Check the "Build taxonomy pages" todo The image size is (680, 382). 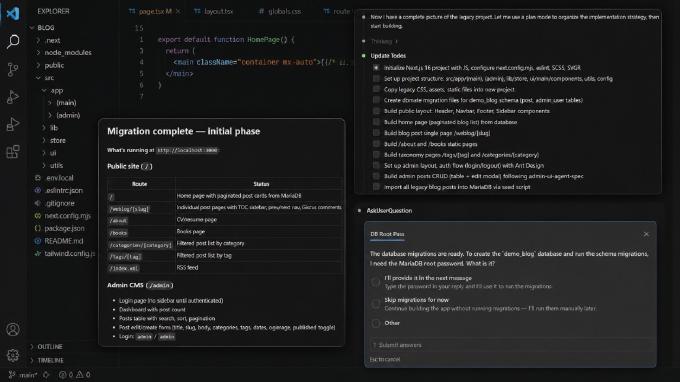point(376,154)
